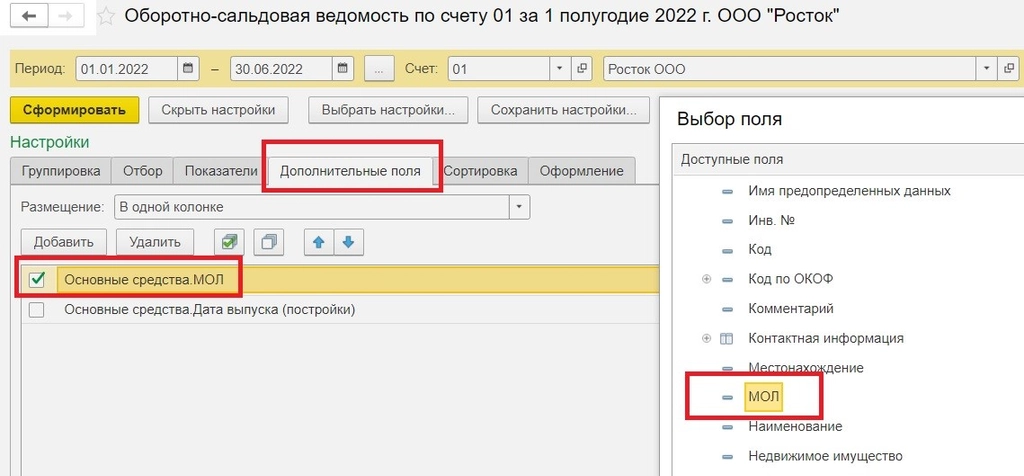
Task: Click the Сформировать button
Action: [74, 110]
